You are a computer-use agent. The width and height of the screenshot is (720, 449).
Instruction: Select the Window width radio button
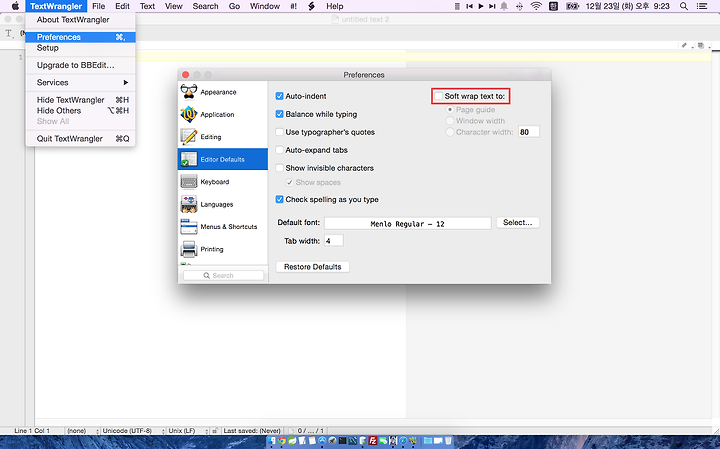click(x=450, y=121)
